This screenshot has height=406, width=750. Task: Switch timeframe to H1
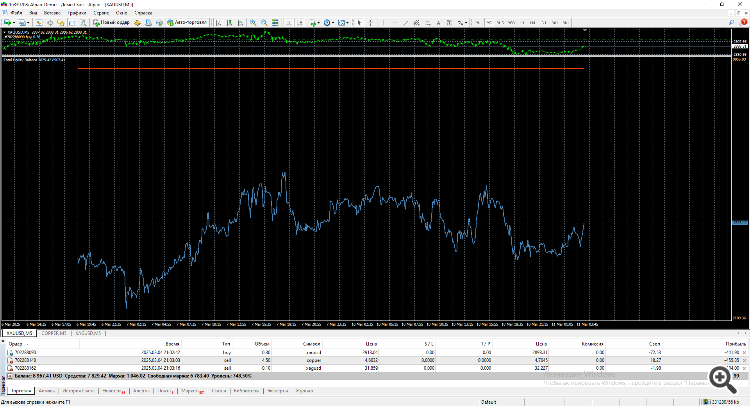(x=522, y=22)
